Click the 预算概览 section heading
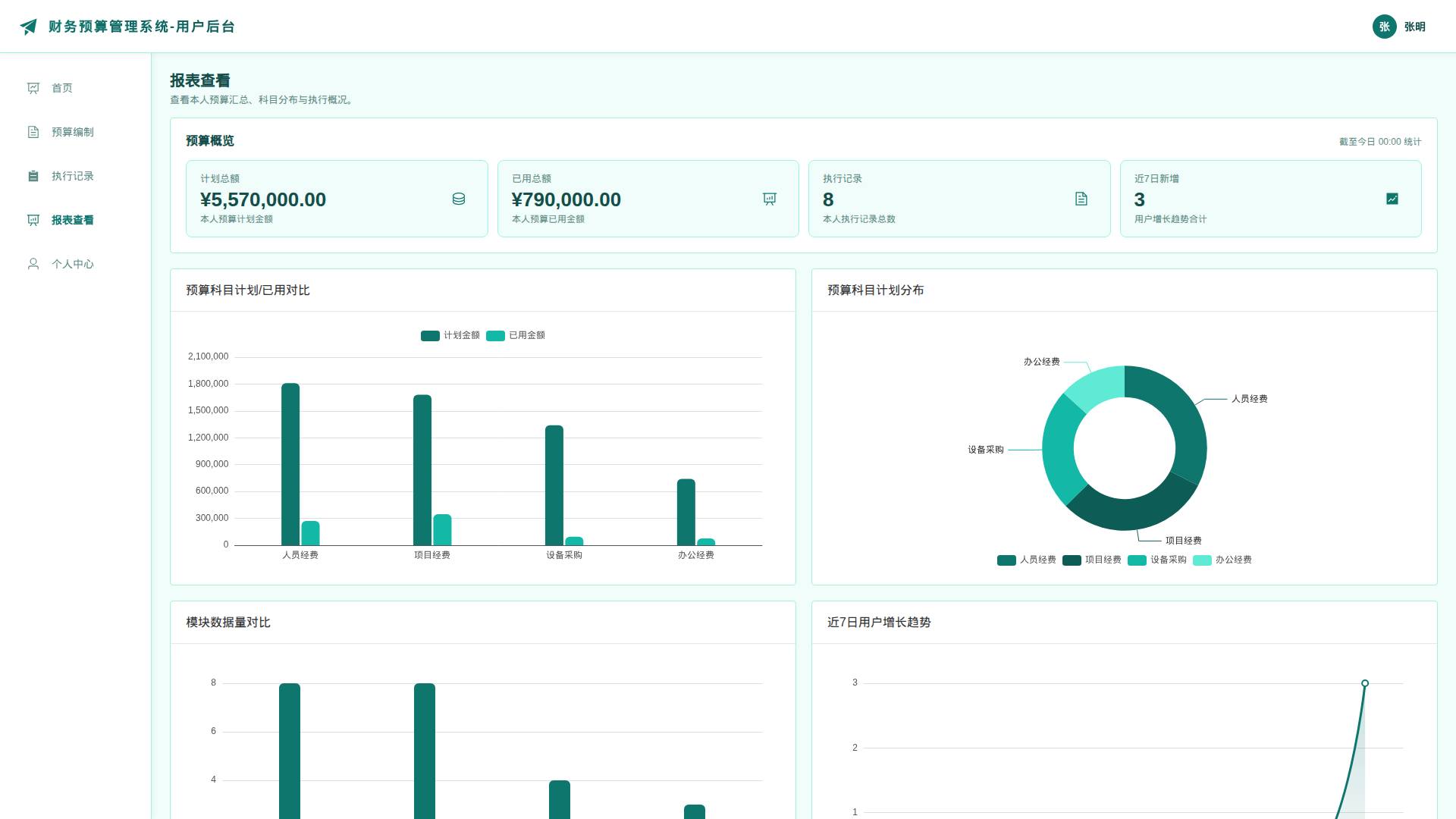 (210, 141)
